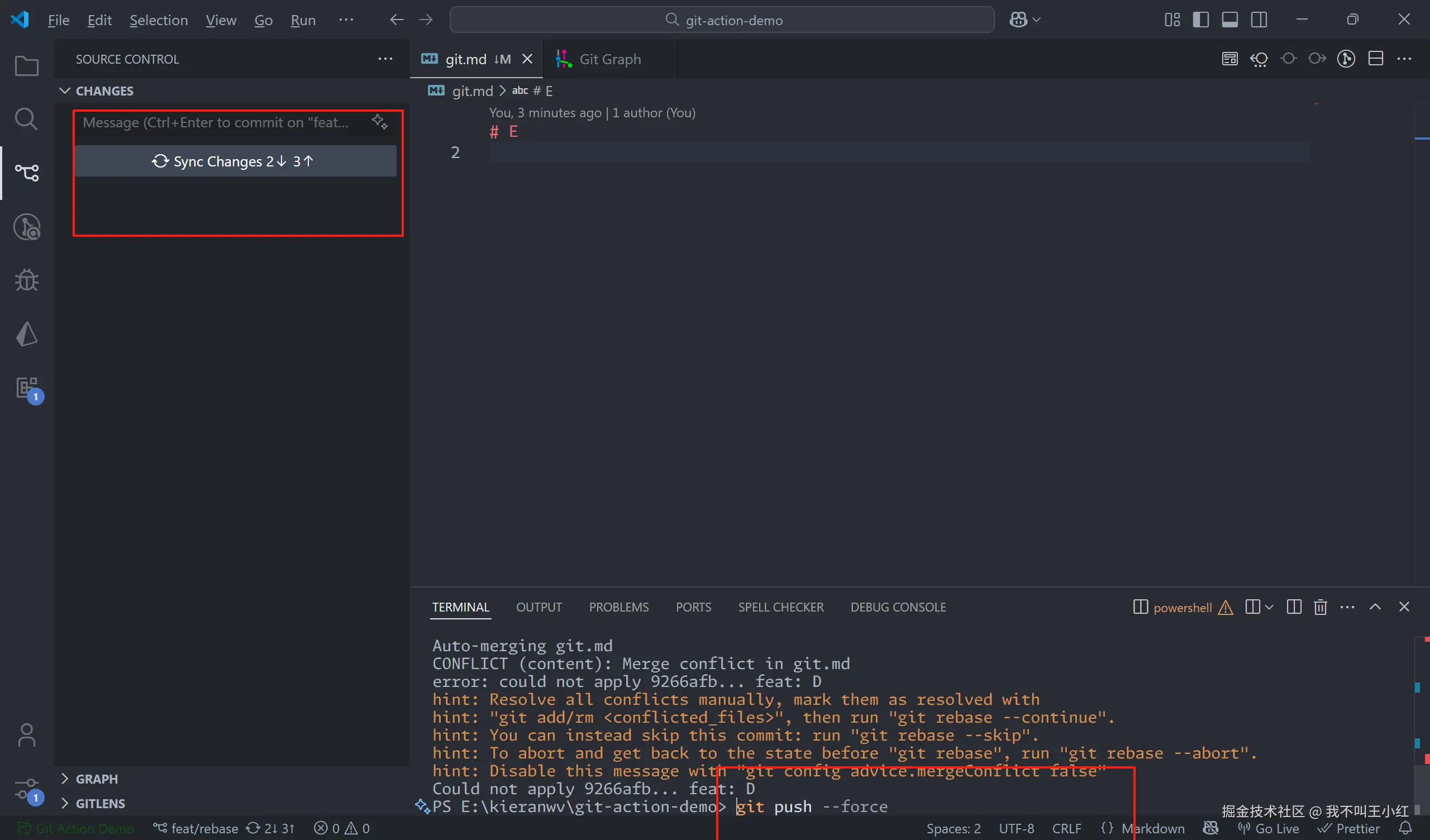This screenshot has height=840, width=1430.
Task: Toggle the primary side bar layout button
Action: (x=1201, y=20)
